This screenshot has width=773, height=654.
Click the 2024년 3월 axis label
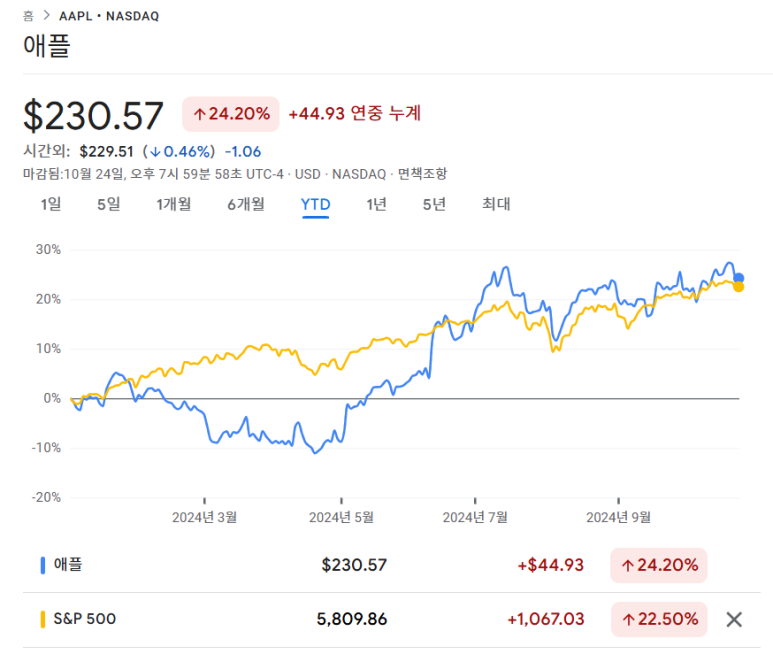click(x=204, y=517)
